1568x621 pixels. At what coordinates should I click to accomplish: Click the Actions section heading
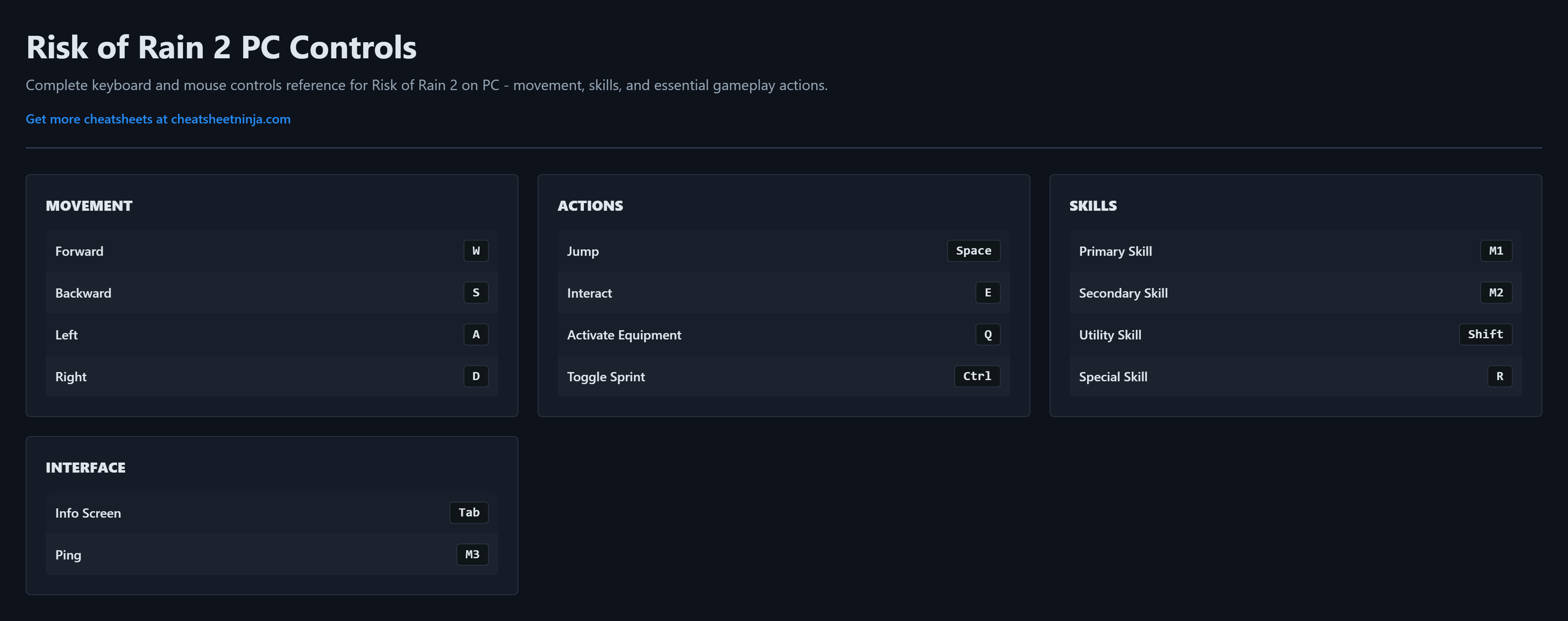coord(590,206)
